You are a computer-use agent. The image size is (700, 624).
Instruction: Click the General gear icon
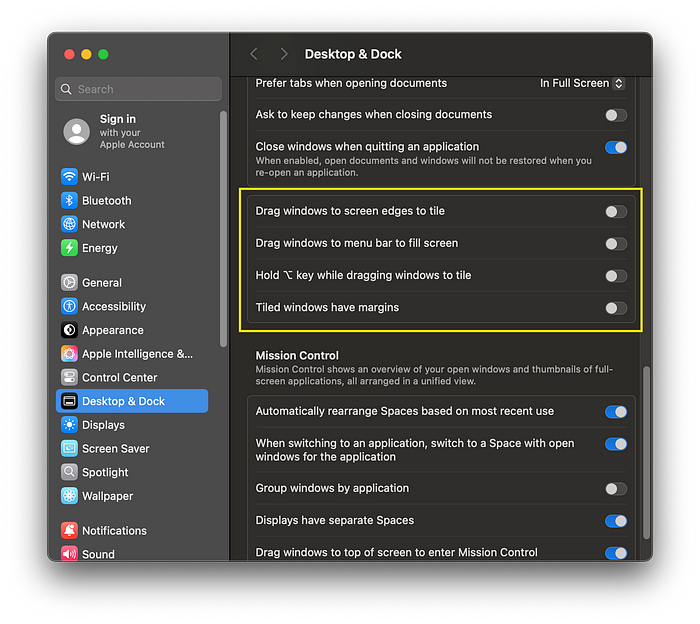point(69,283)
